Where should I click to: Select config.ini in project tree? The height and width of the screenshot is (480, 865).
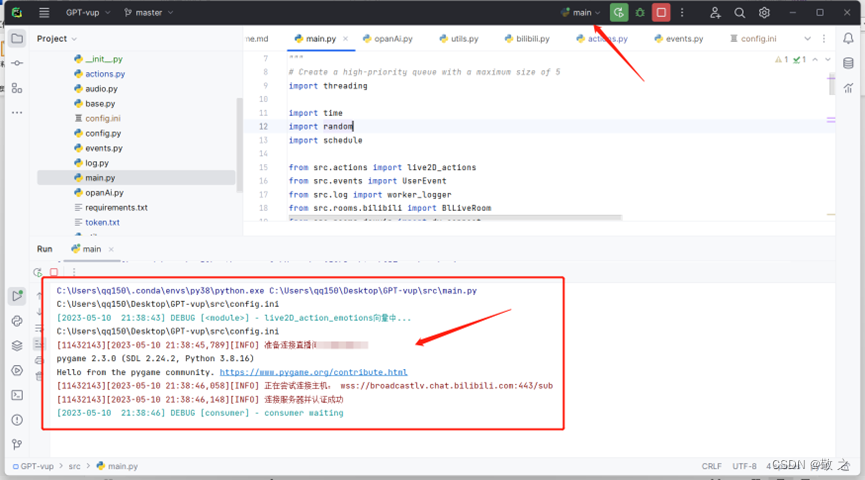click(x=98, y=118)
